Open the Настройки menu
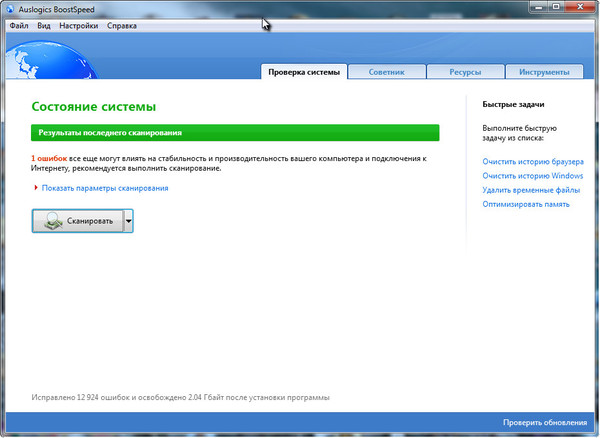600x438 pixels. point(79,26)
